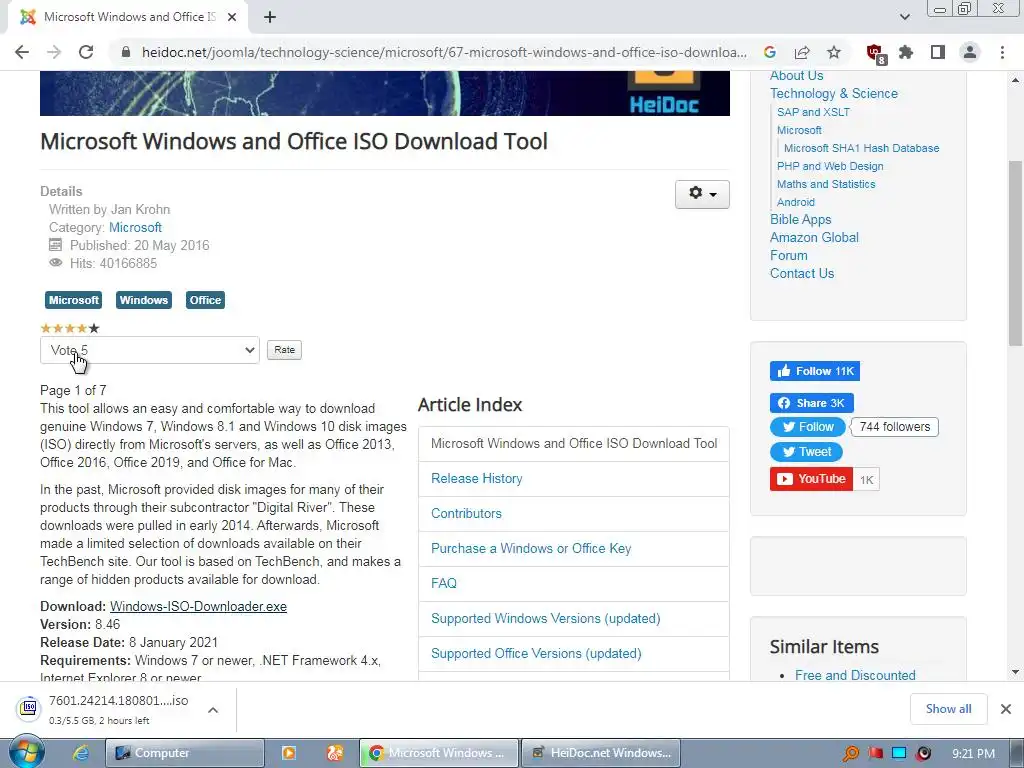Share this page via share icon
The width and height of the screenshot is (1024, 768).
coord(802,52)
